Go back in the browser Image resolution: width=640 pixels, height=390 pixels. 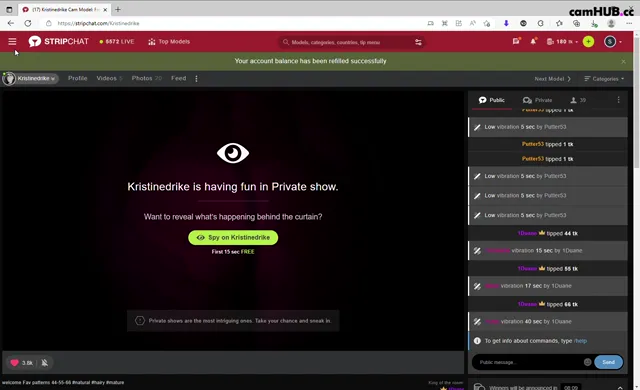click(x=11, y=23)
